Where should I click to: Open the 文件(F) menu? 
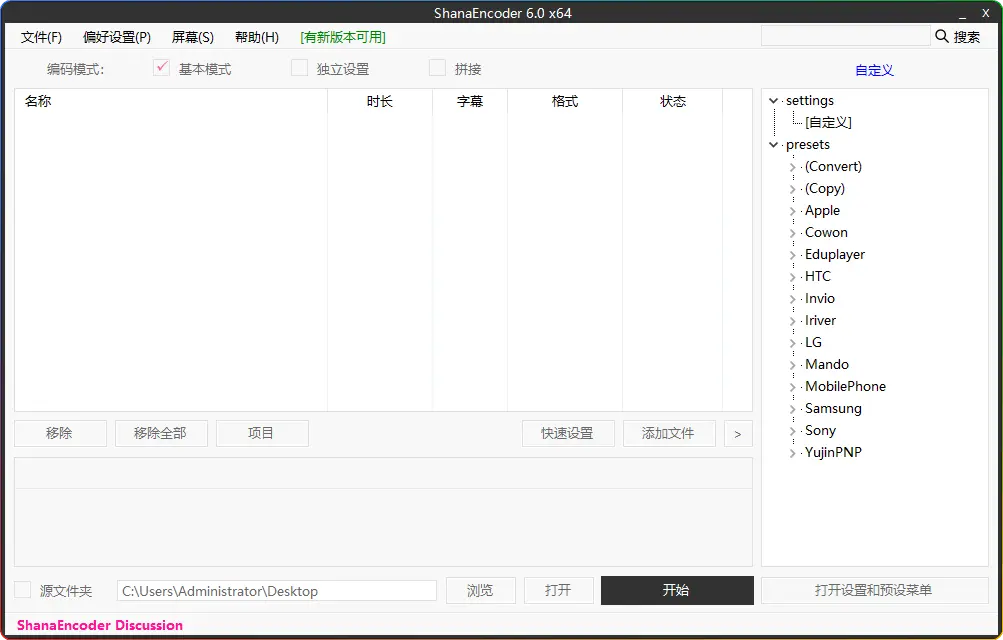coord(41,37)
